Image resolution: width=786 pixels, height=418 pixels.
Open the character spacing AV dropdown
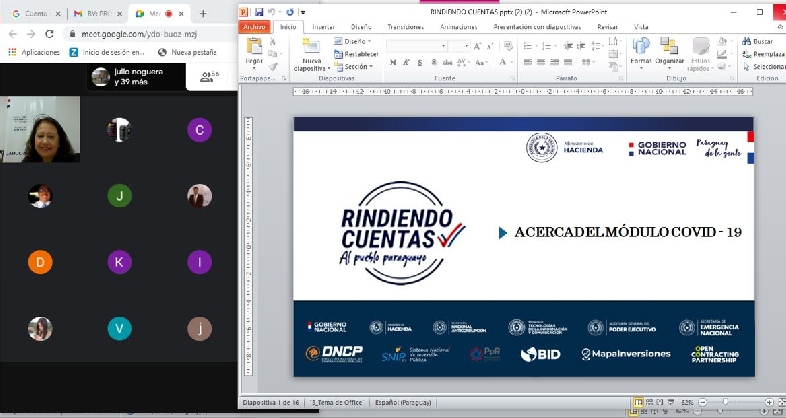[x=462, y=62]
